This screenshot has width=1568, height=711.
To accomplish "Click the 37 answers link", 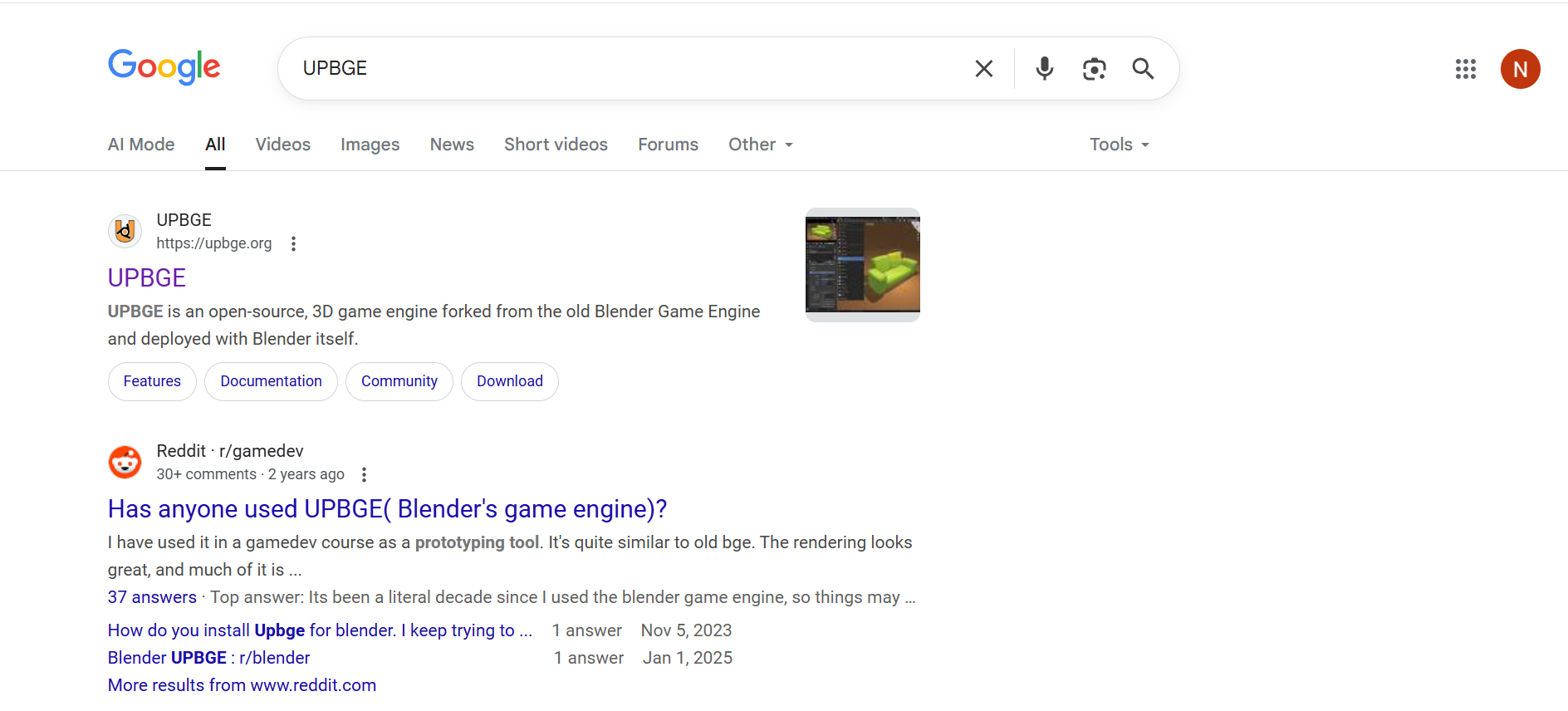I will (152, 597).
